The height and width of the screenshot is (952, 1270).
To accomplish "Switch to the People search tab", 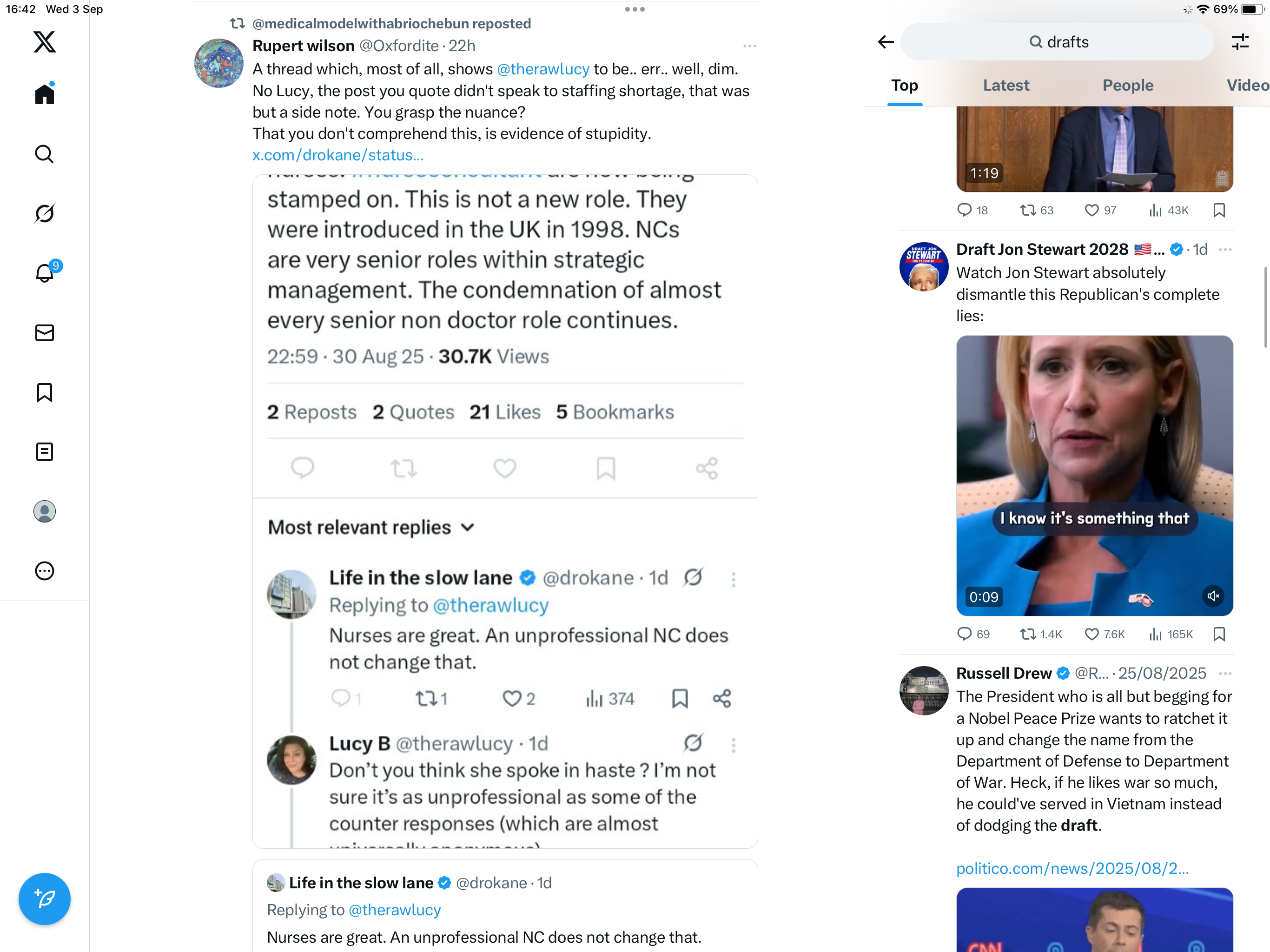I will click(1128, 85).
